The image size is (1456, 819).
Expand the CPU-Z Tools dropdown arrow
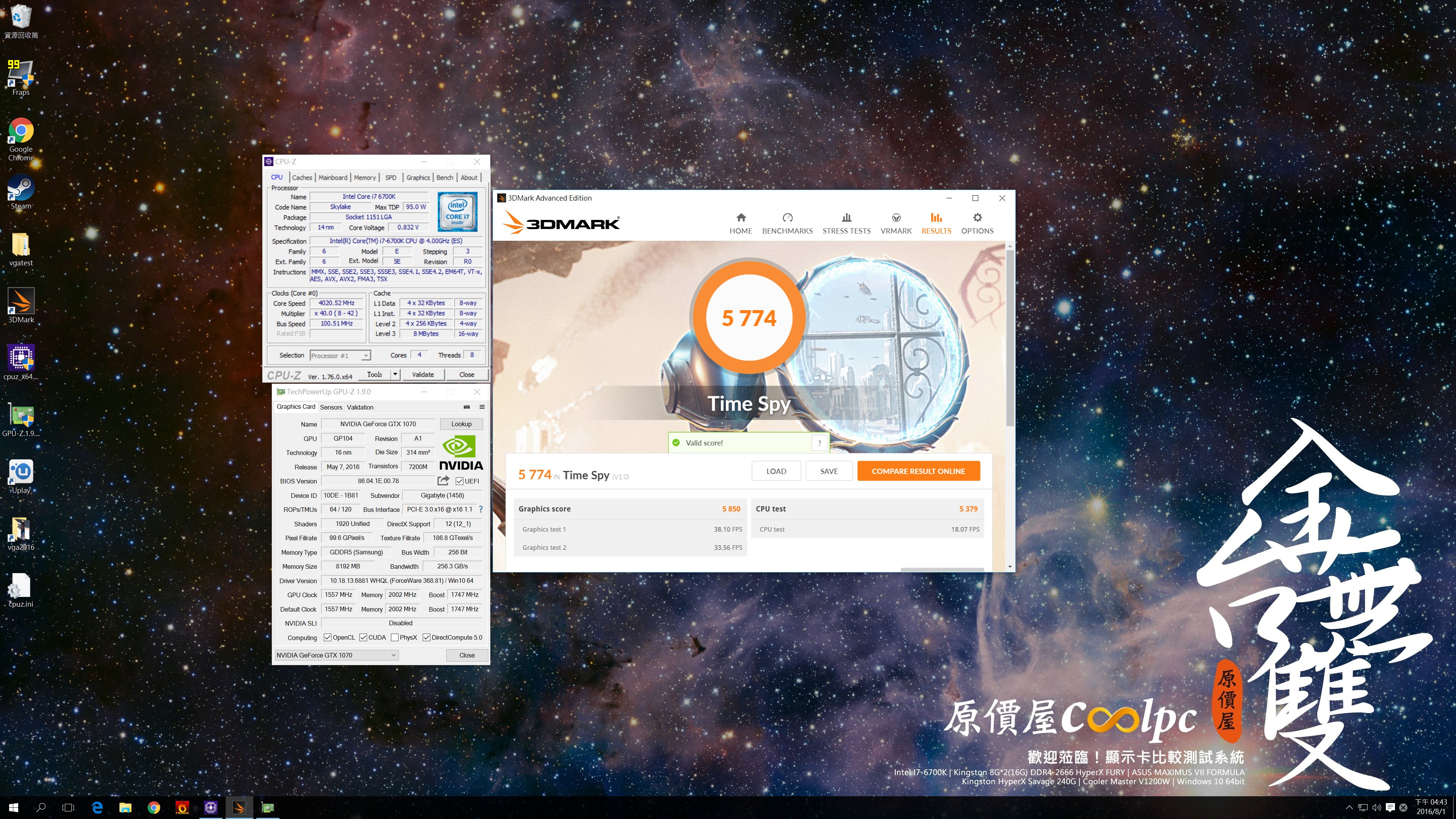point(395,374)
